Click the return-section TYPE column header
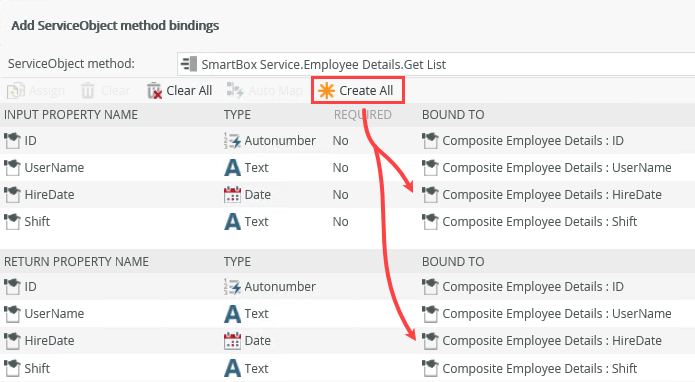Image resolution: width=695 pixels, height=382 pixels. click(237, 261)
